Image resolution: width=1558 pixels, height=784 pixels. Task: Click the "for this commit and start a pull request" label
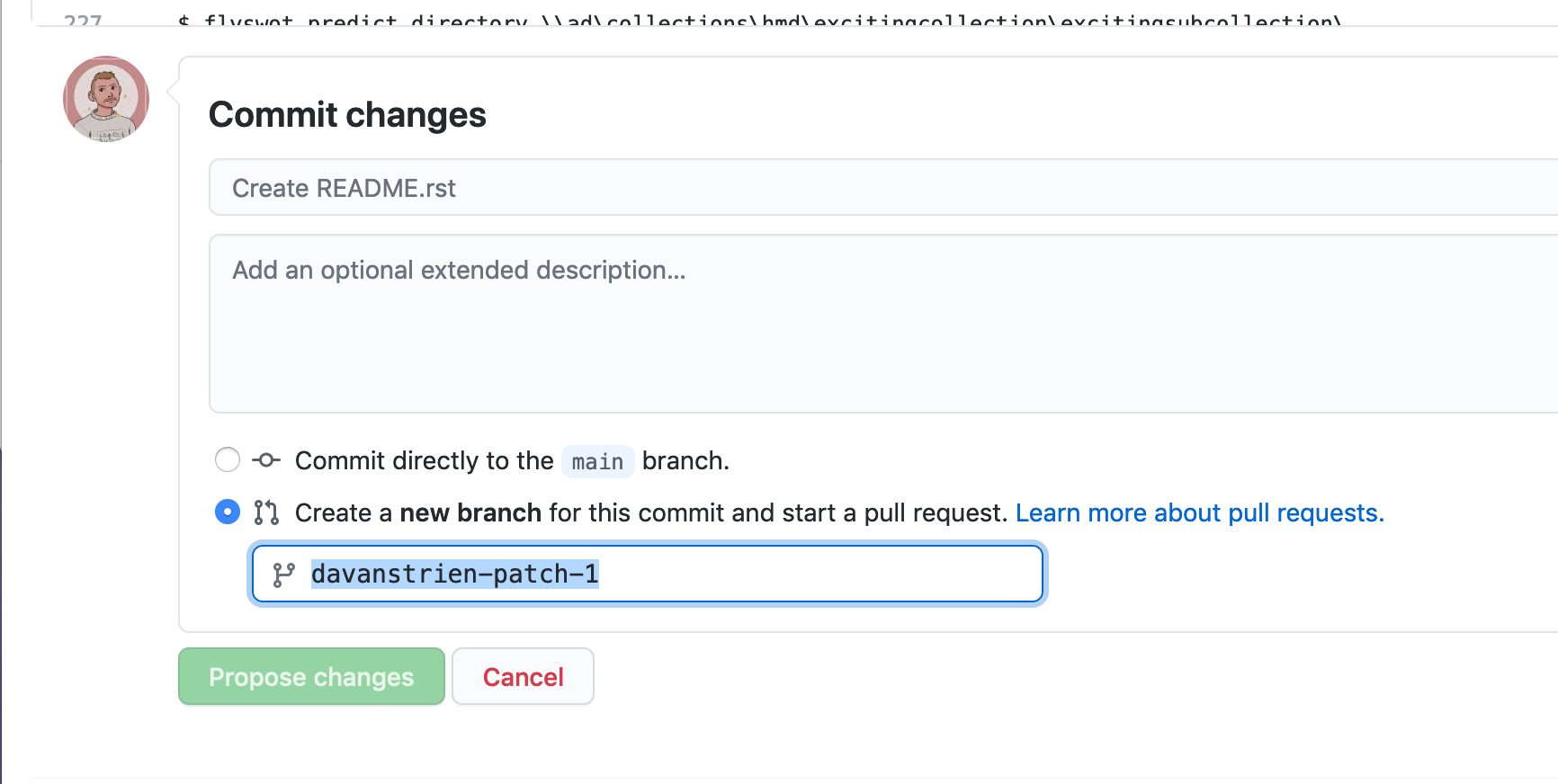click(777, 512)
